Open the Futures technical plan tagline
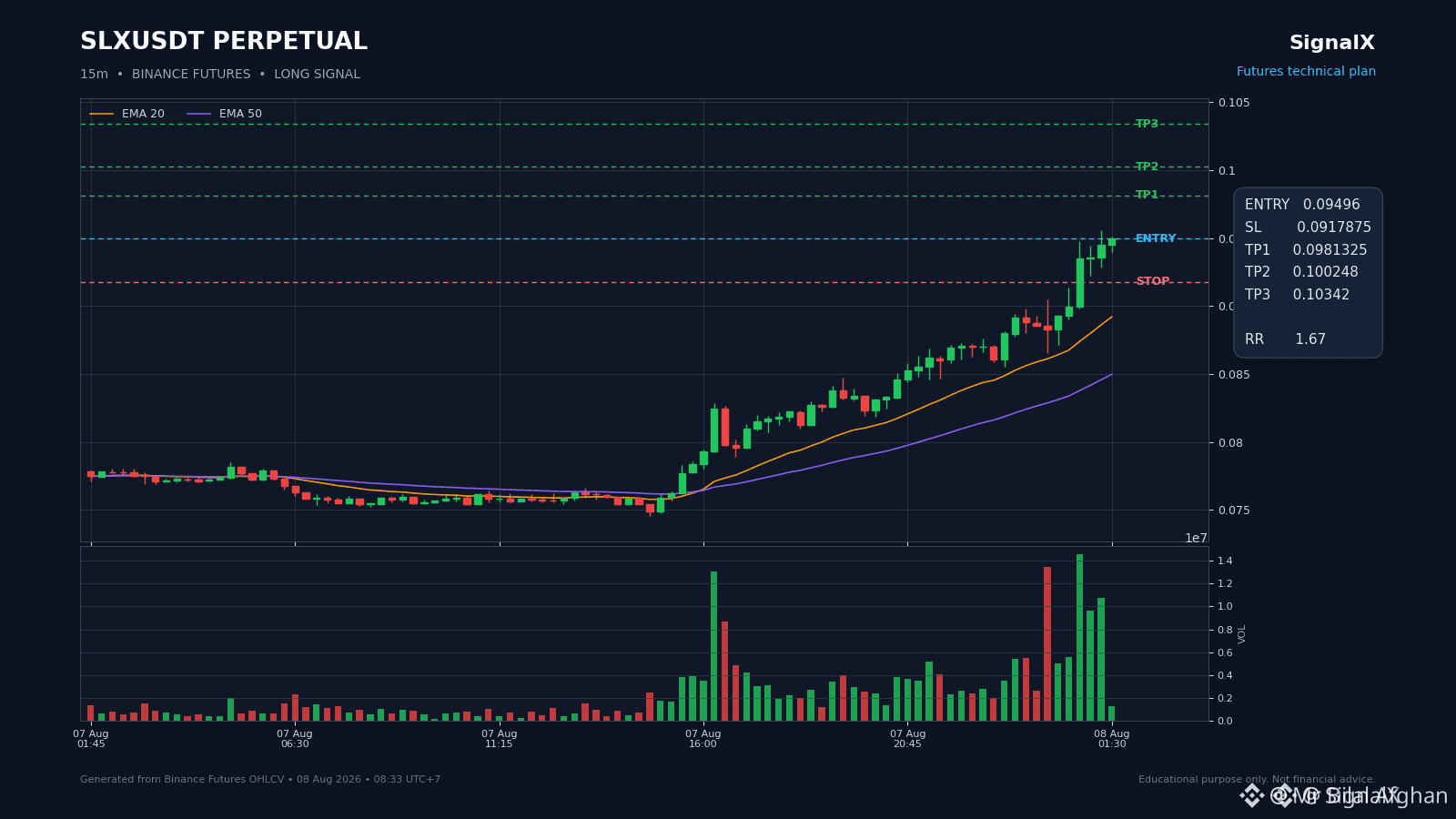Viewport: 1456px width, 819px height. coord(1306,72)
